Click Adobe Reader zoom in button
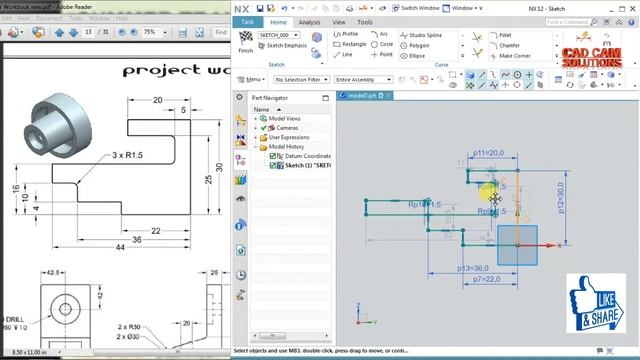Viewport: 640px width, 360px height. [133, 32]
